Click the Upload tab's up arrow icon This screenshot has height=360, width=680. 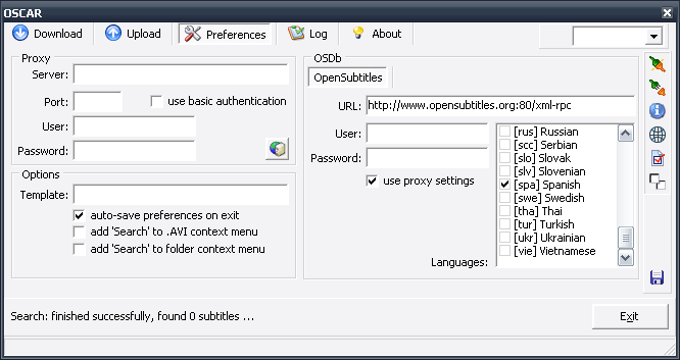(113, 33)
